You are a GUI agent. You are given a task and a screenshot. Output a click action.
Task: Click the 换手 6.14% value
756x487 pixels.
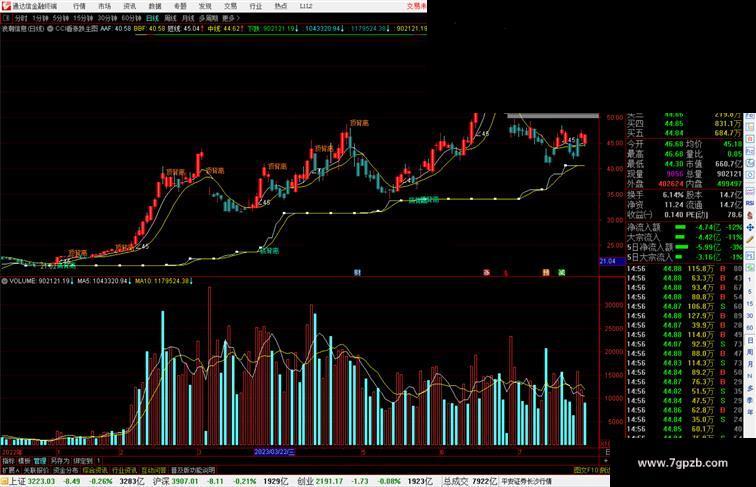pos(673,195)
